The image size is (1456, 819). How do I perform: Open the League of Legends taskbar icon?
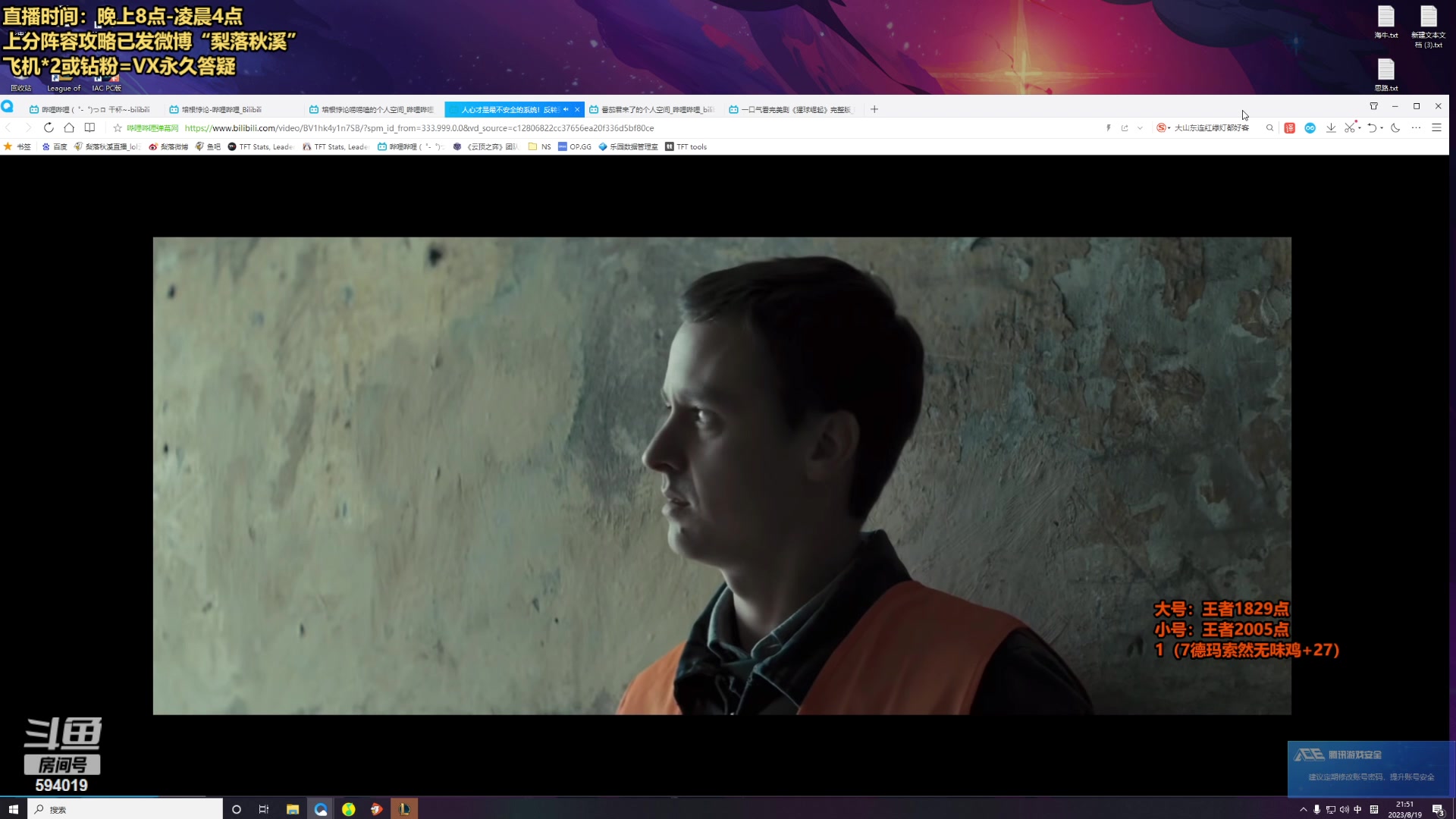404,809
